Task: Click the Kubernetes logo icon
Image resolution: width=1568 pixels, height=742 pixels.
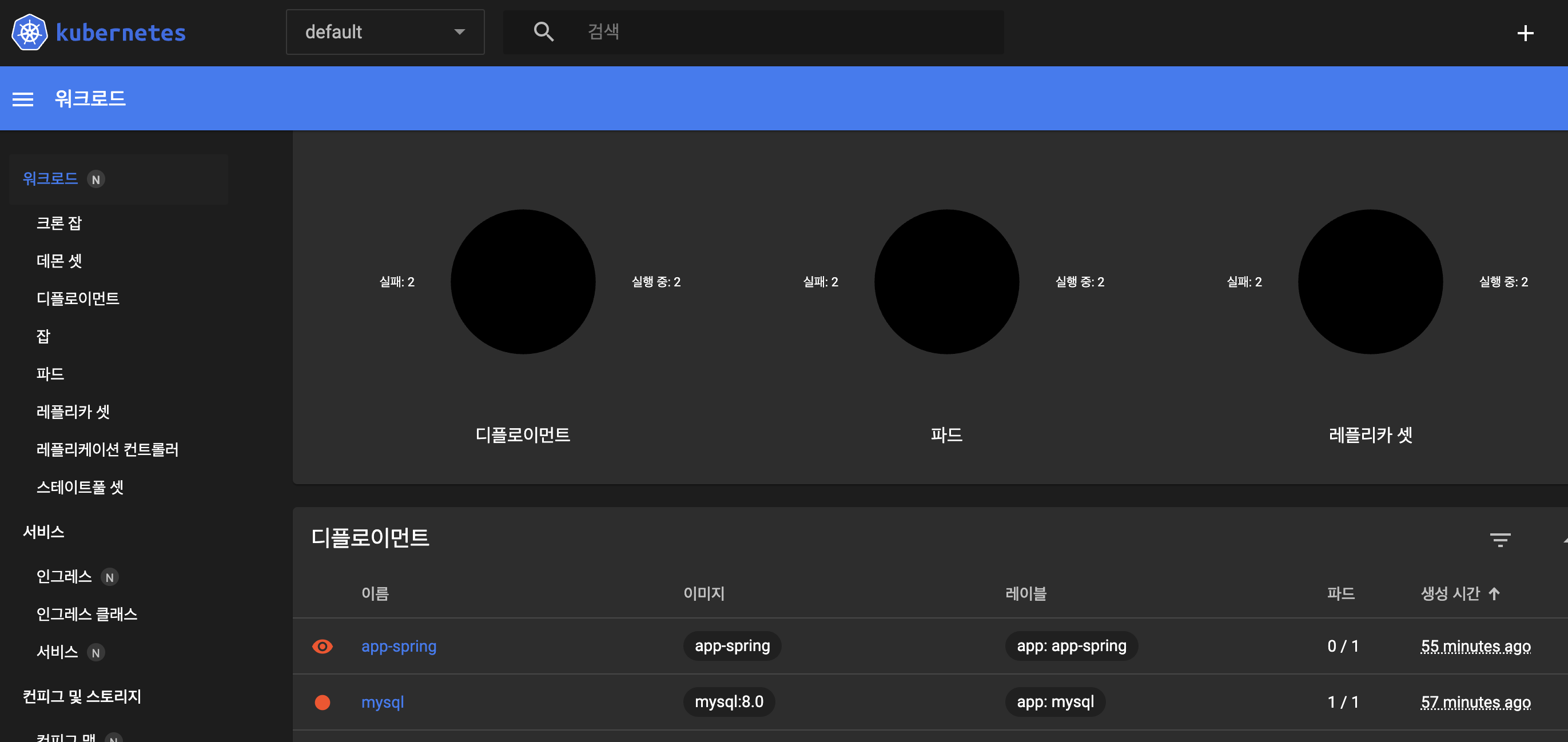Action: pos(29,32)
